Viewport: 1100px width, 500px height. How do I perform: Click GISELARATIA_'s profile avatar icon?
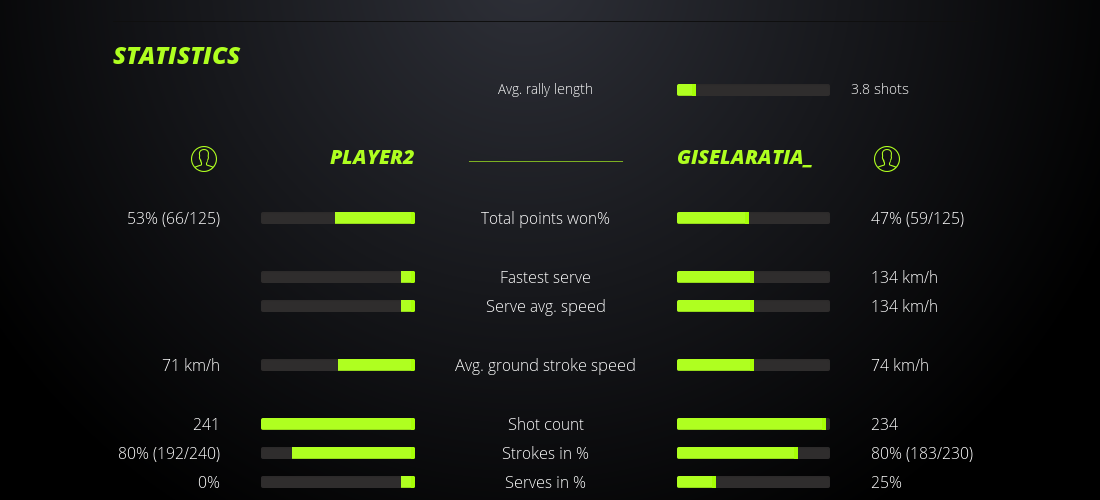tap(887, 158)
